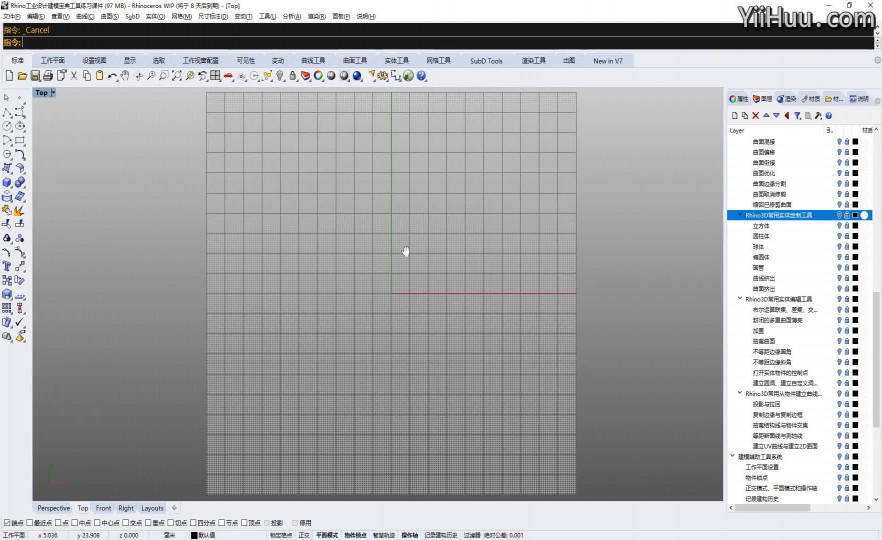Click the New file icon in toolbar
The image size is (882, 540).
[x=10, y=76]
